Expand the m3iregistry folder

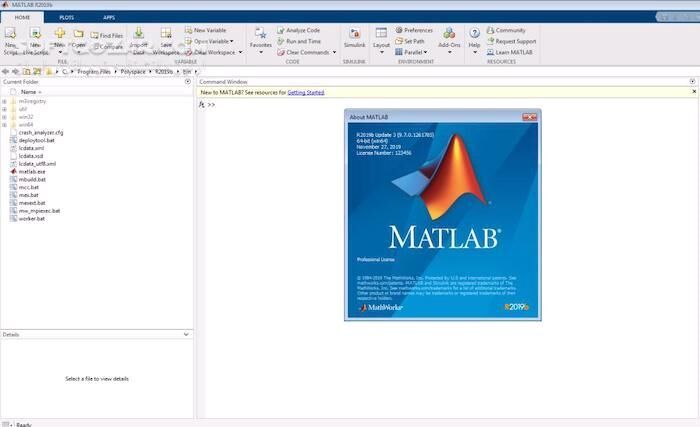(4, 101)
